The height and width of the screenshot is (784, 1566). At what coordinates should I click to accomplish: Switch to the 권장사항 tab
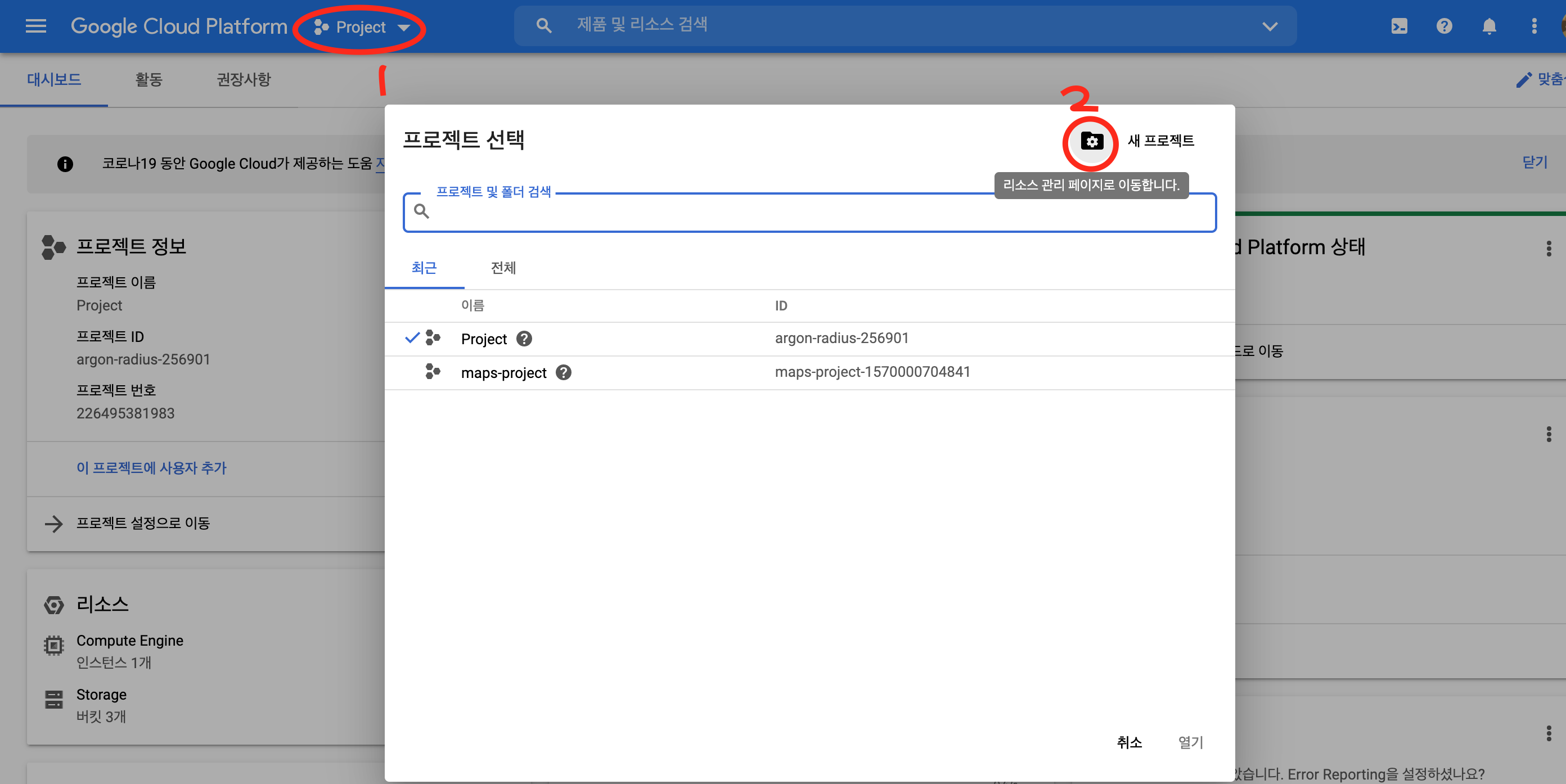[x=244, y=80]
